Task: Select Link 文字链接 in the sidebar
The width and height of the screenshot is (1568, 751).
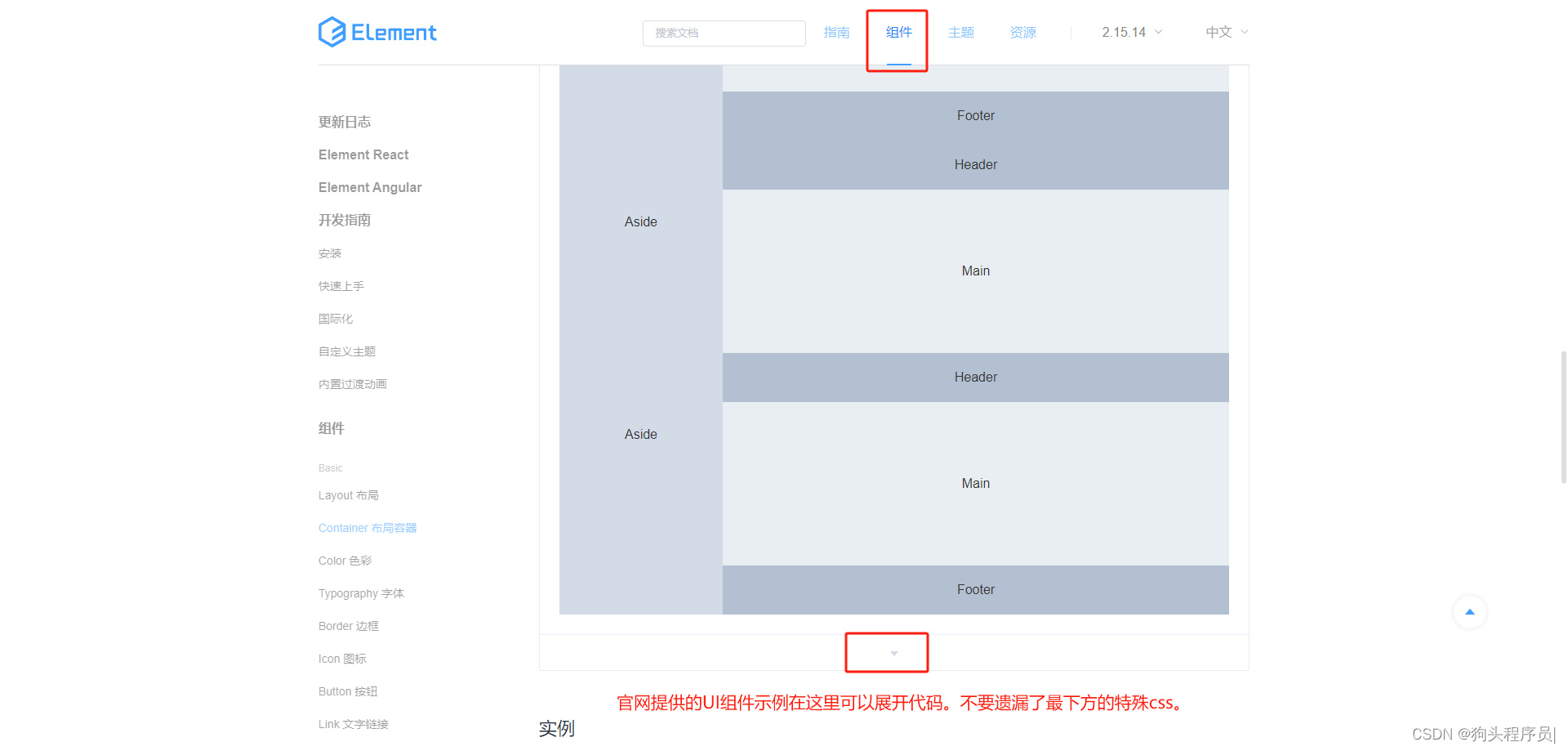Action: pyautogui.click(x=354, y=724)
